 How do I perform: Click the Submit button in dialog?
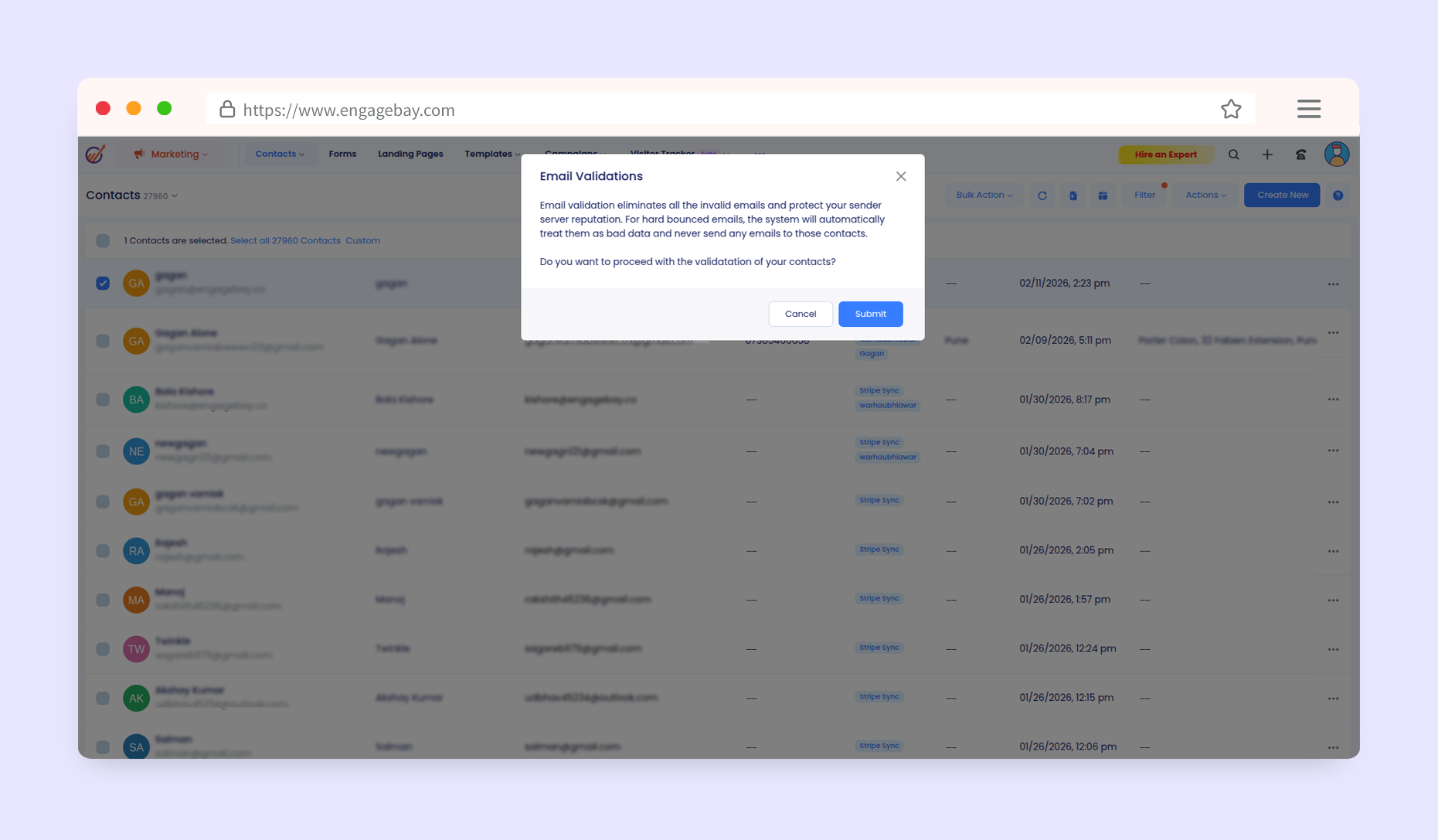click(870, 314)
